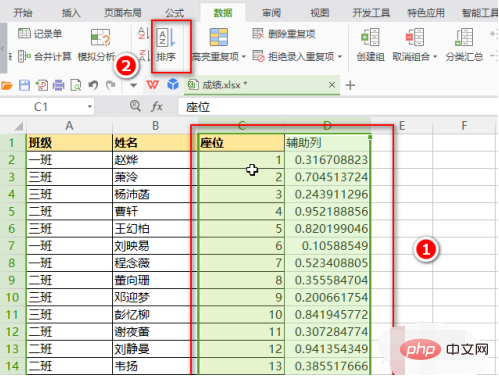
Task: Click the cell with value 0.952188856
Action: pyautogui.click(x=327, y=211)
